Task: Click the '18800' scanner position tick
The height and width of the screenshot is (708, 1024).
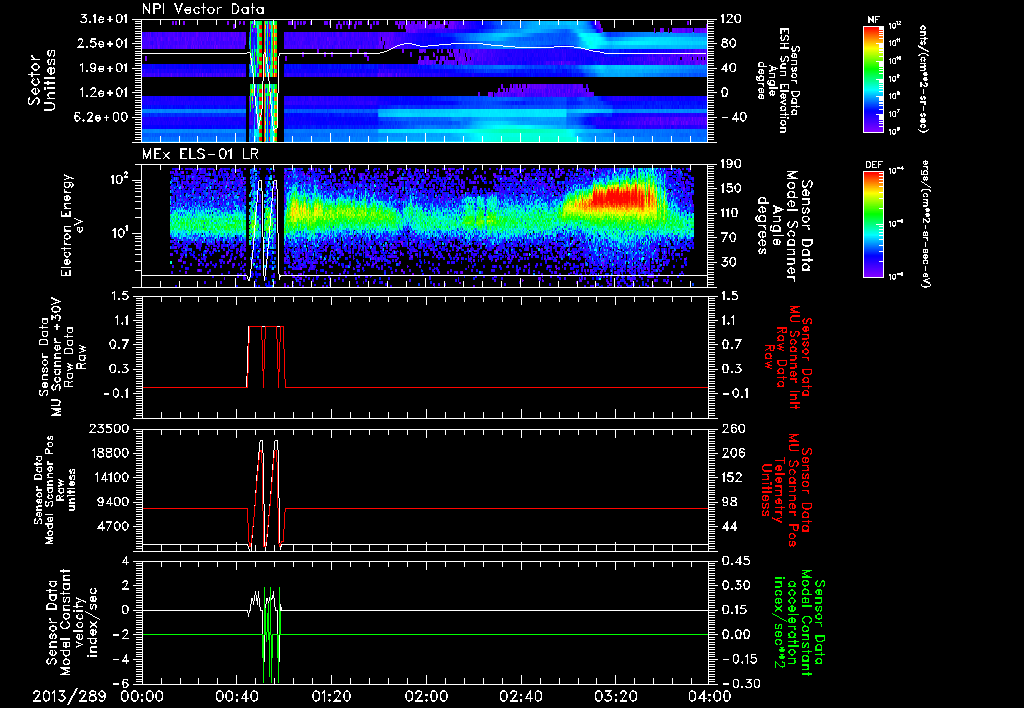Action: tap(112, 453)
